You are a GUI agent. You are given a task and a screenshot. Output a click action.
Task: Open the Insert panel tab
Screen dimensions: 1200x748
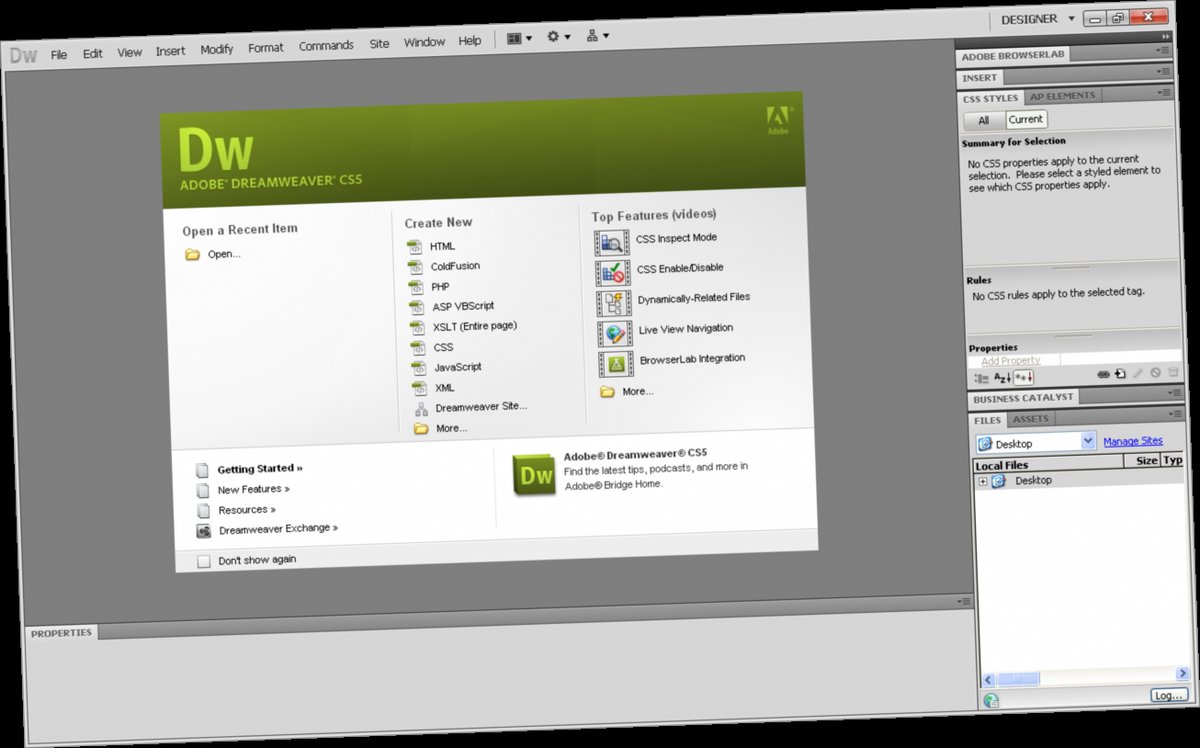coord(980,78)
